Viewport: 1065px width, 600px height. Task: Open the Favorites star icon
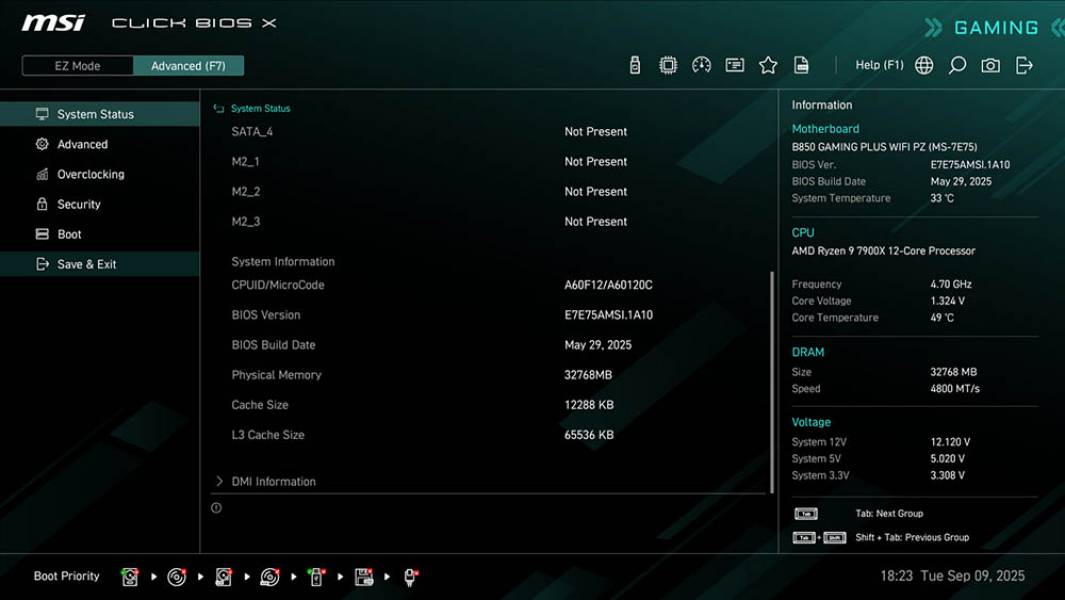pos(769,64)
